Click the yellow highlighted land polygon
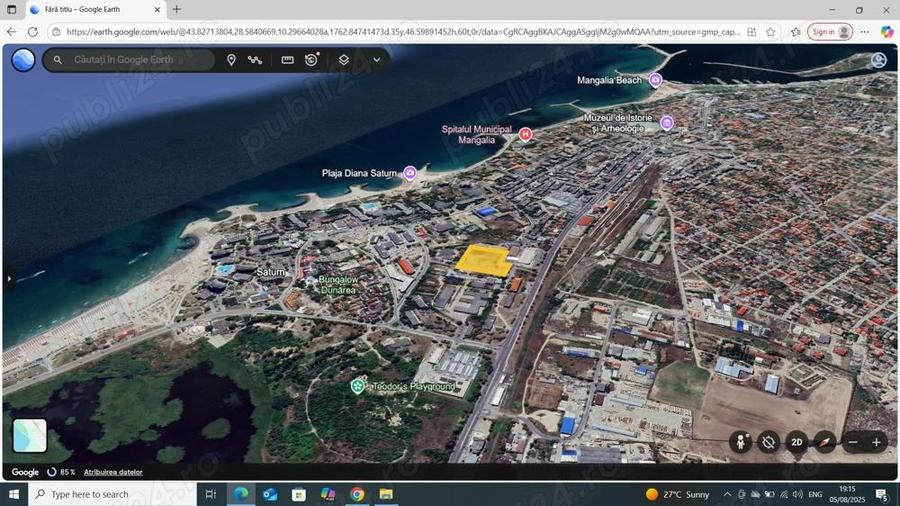Image resolution: width=900 pixels, height=506 pixels. click(x=484, y=261)
